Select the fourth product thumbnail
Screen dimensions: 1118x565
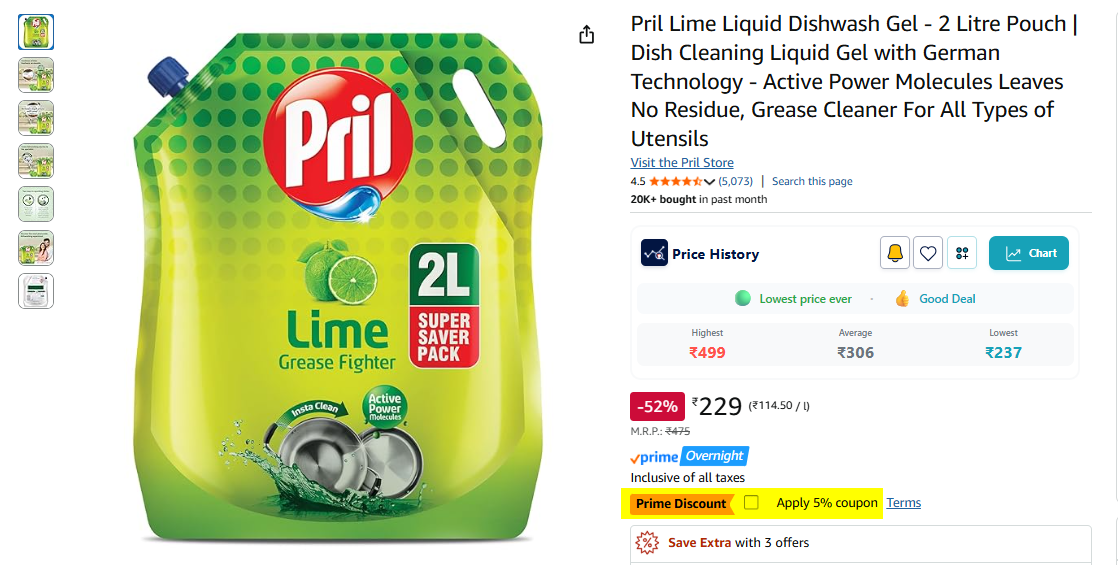click(x=36, y=161)
